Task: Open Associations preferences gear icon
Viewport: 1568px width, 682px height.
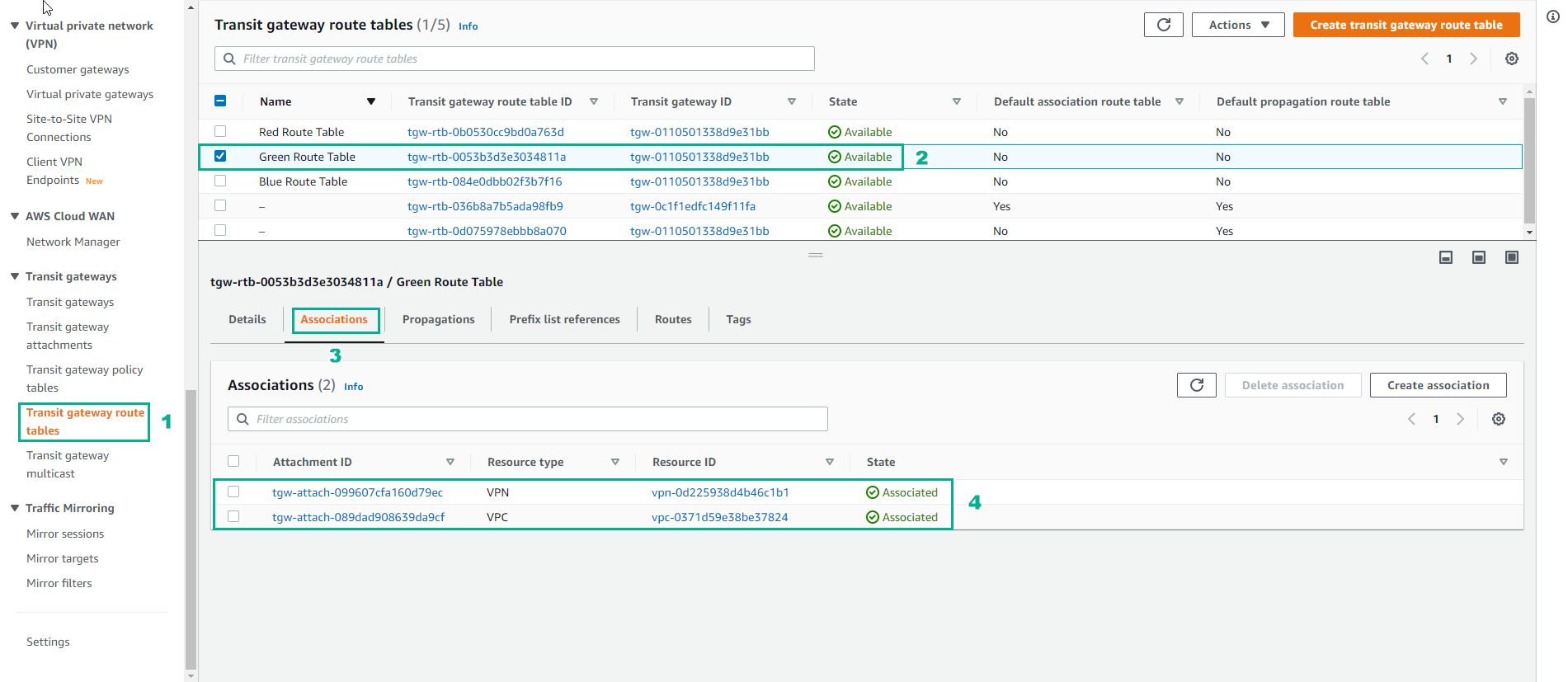Action: pyautogui.click(x=1499, y=419)
